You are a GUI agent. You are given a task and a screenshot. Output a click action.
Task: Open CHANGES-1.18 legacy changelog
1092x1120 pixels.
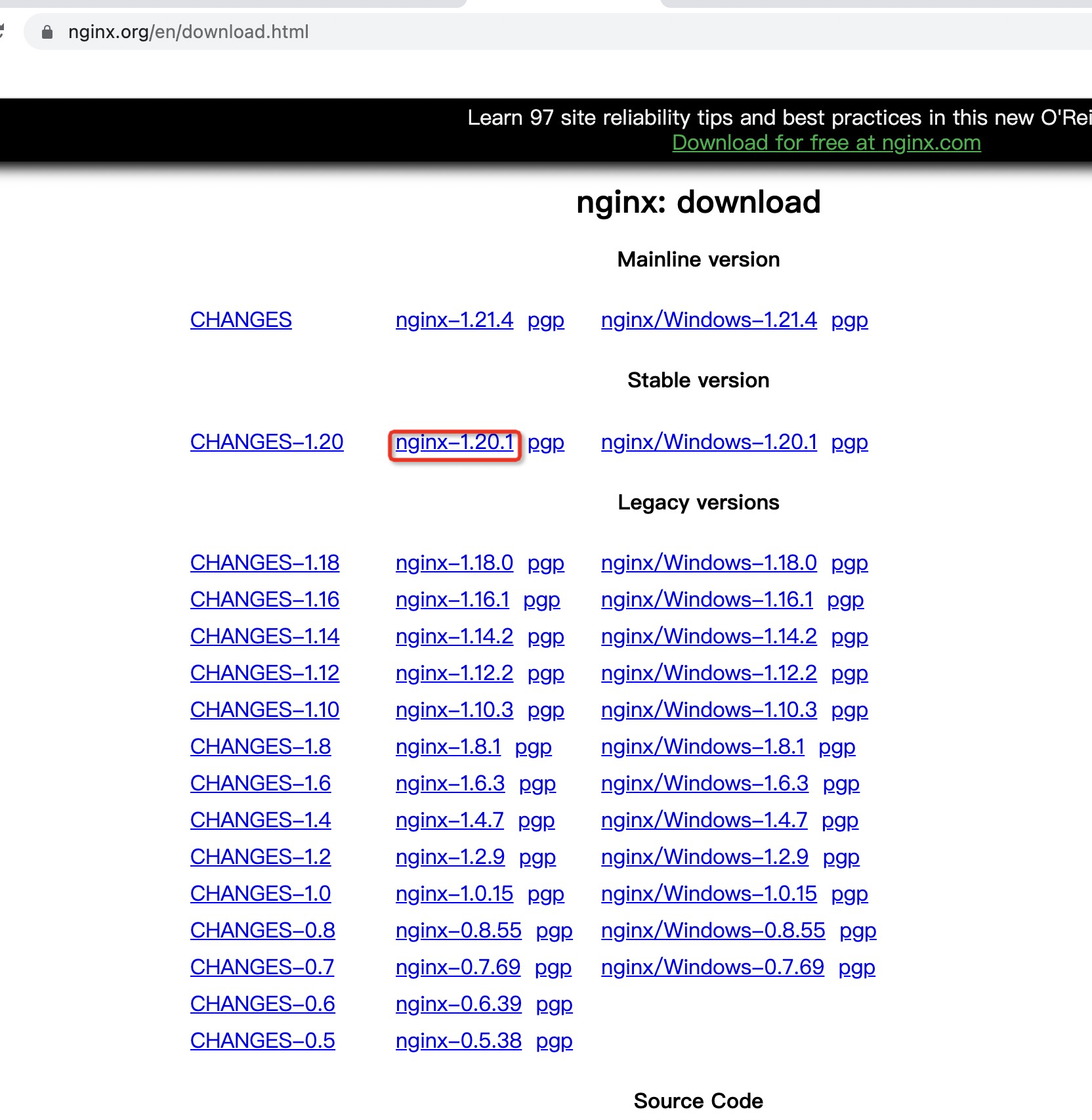[x=264, y=563]
